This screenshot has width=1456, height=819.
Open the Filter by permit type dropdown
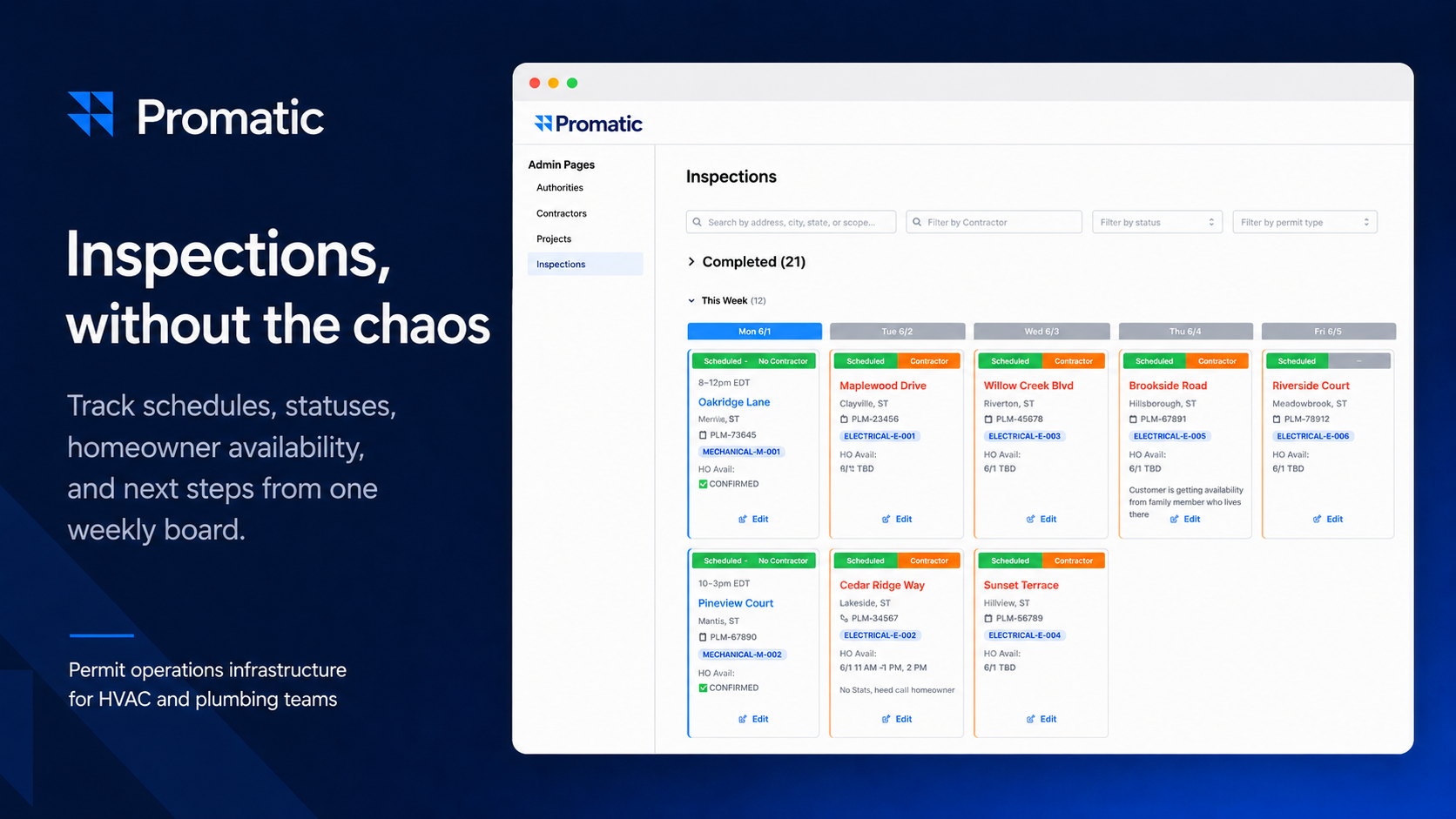pos(1304,223)
